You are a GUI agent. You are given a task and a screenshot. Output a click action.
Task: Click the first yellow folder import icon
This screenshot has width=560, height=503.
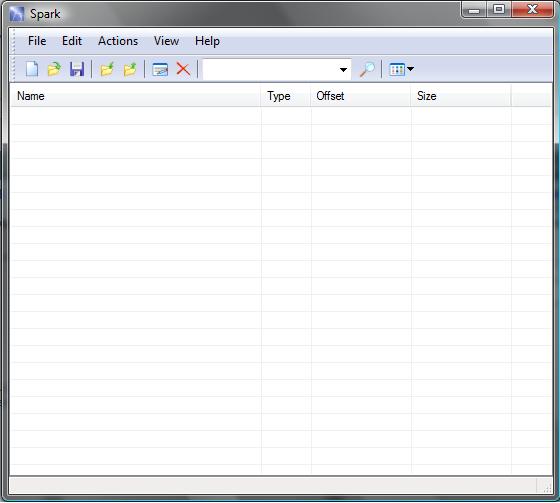pos(107,69)
